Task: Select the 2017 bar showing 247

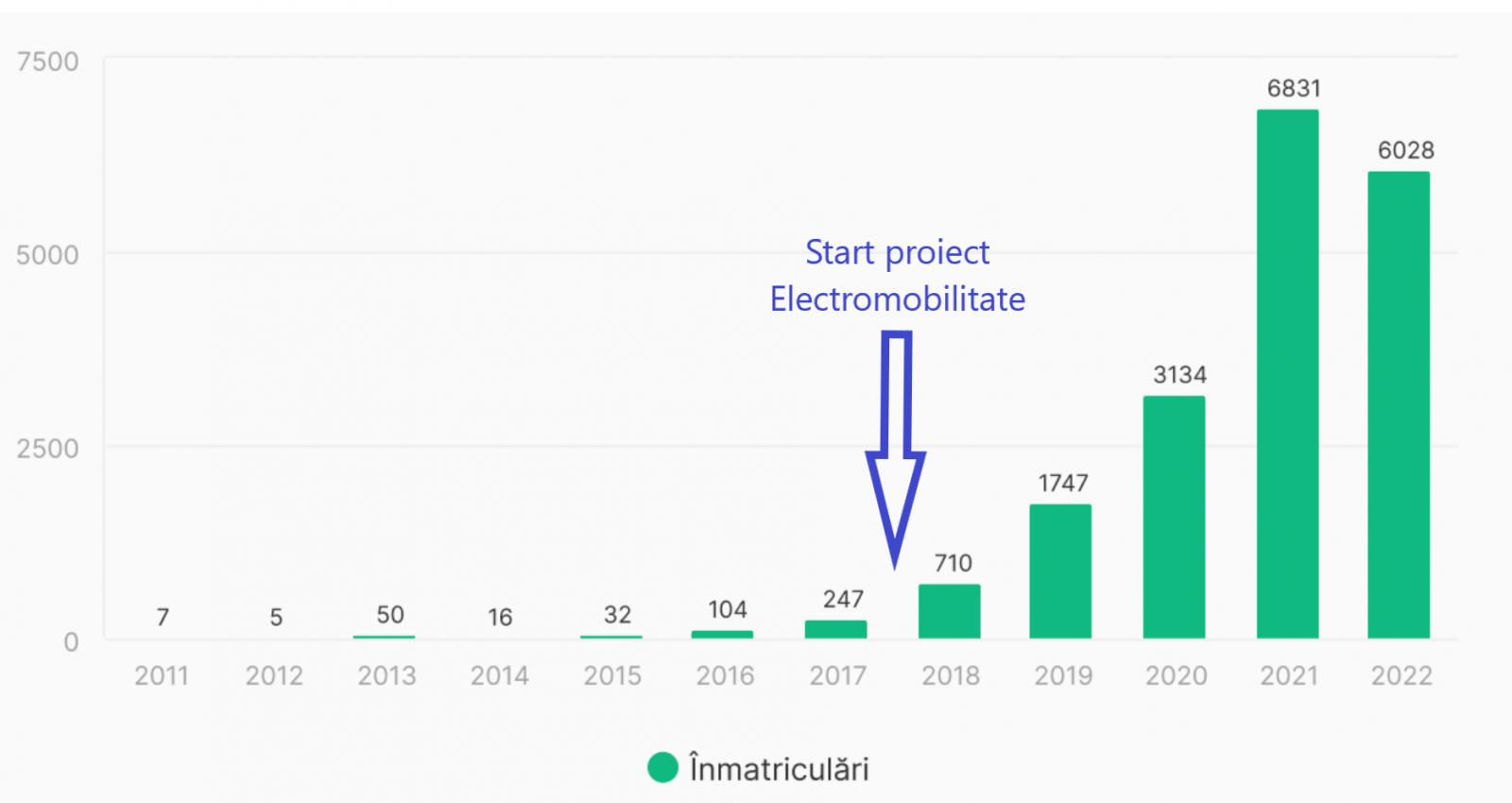Action: coord(835,629)
